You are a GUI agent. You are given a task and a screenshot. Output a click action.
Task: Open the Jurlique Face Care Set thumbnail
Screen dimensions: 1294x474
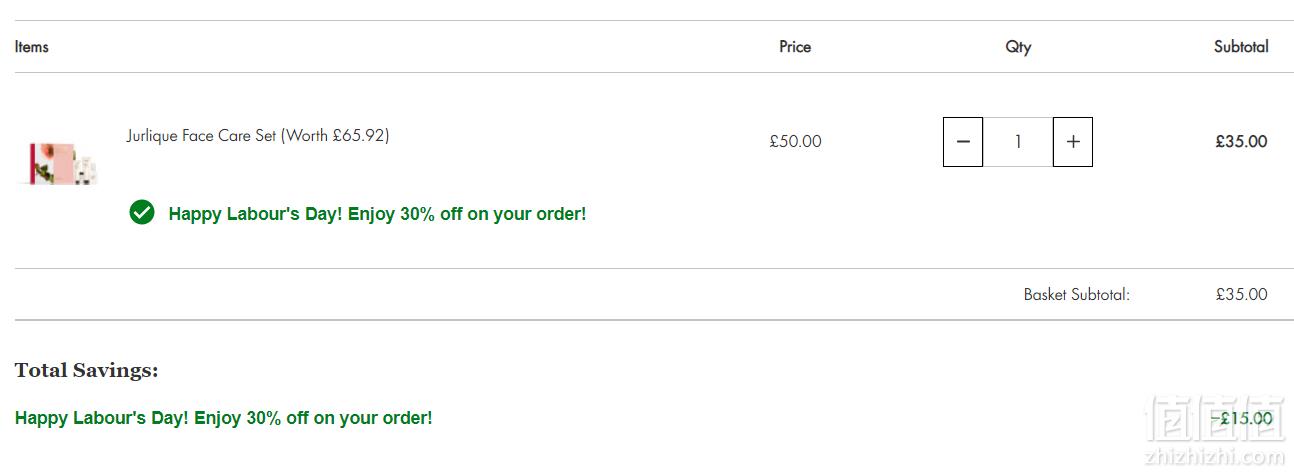click(64, 163)
